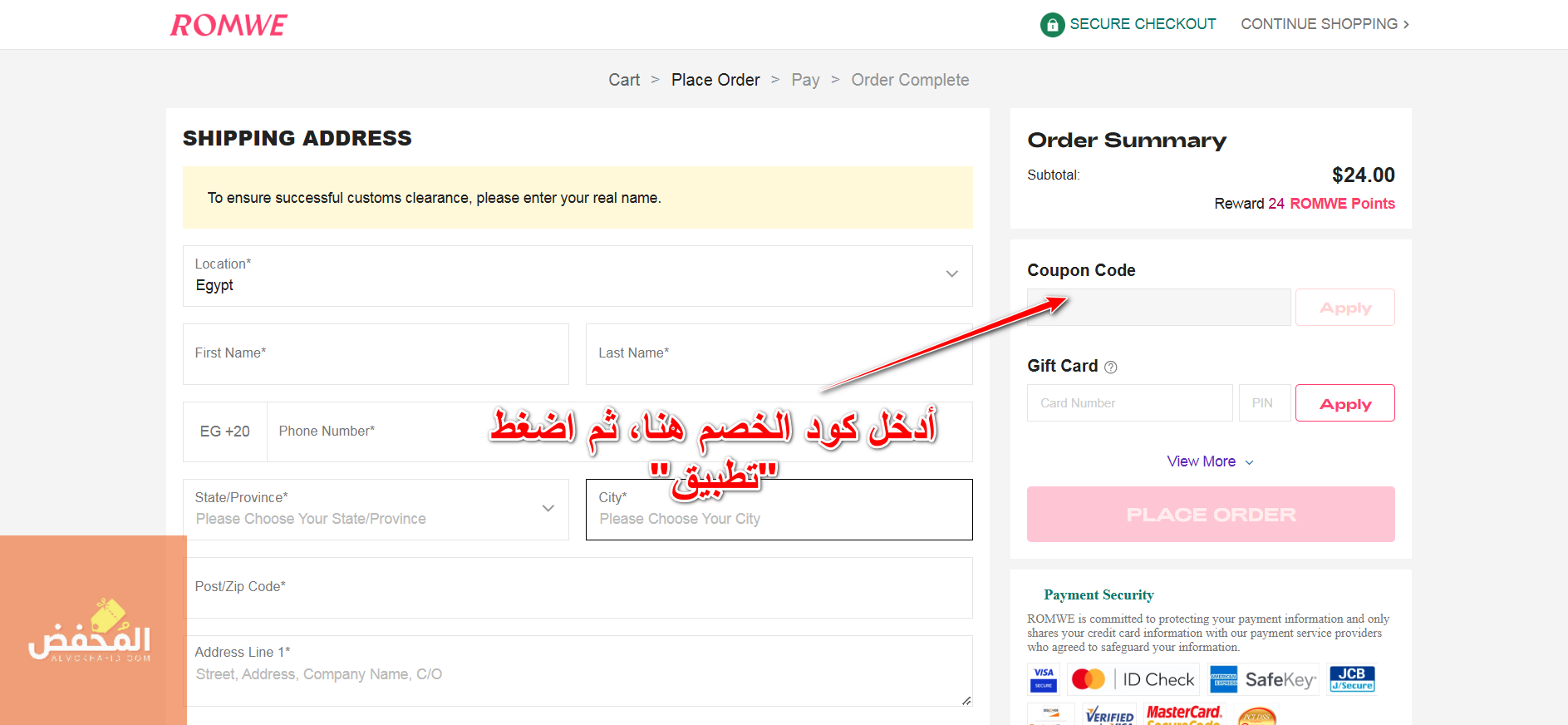Click the Secure Checkout text label
Screen dimensions: 1568x725
(1143, 24)
